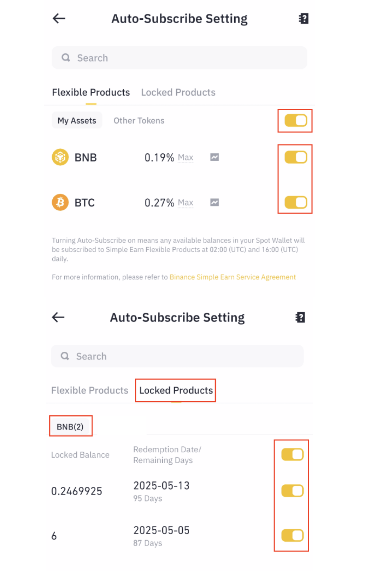The image size is (374, 571).
Task: Open the help guide icon, top screen
Action: tap(304, 19)
